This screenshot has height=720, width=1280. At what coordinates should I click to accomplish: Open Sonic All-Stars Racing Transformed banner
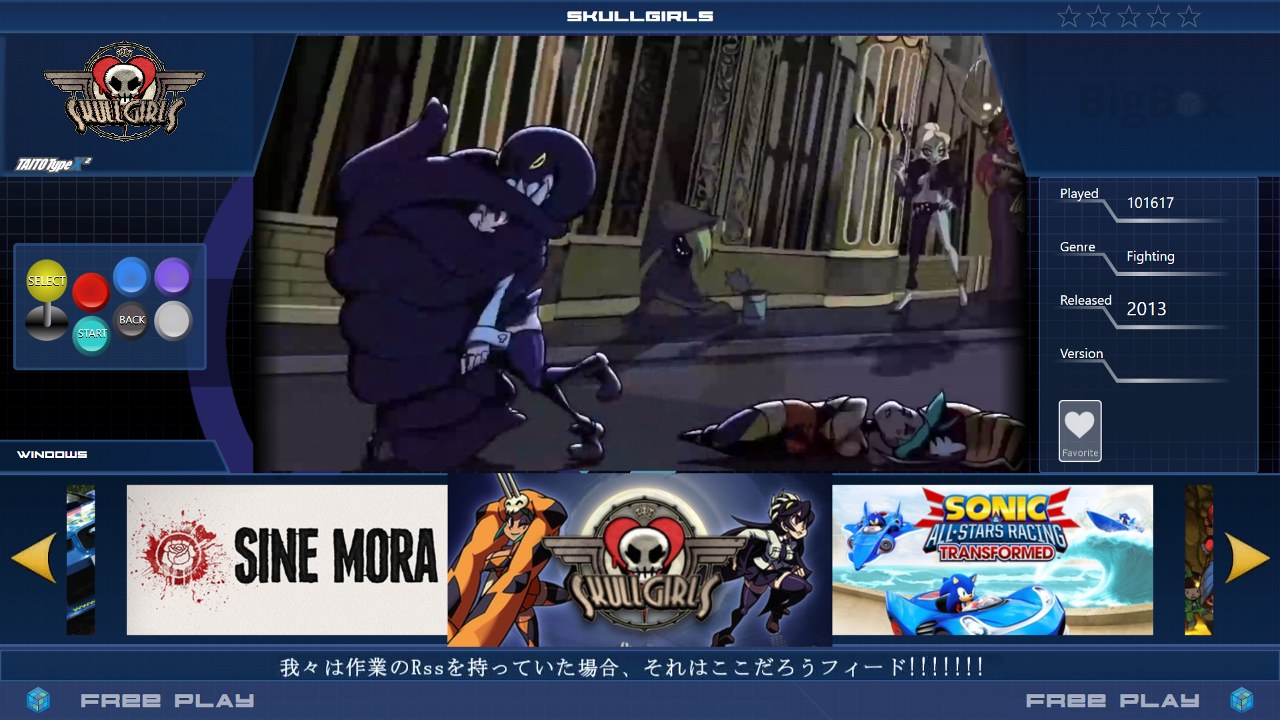[992, 560]
